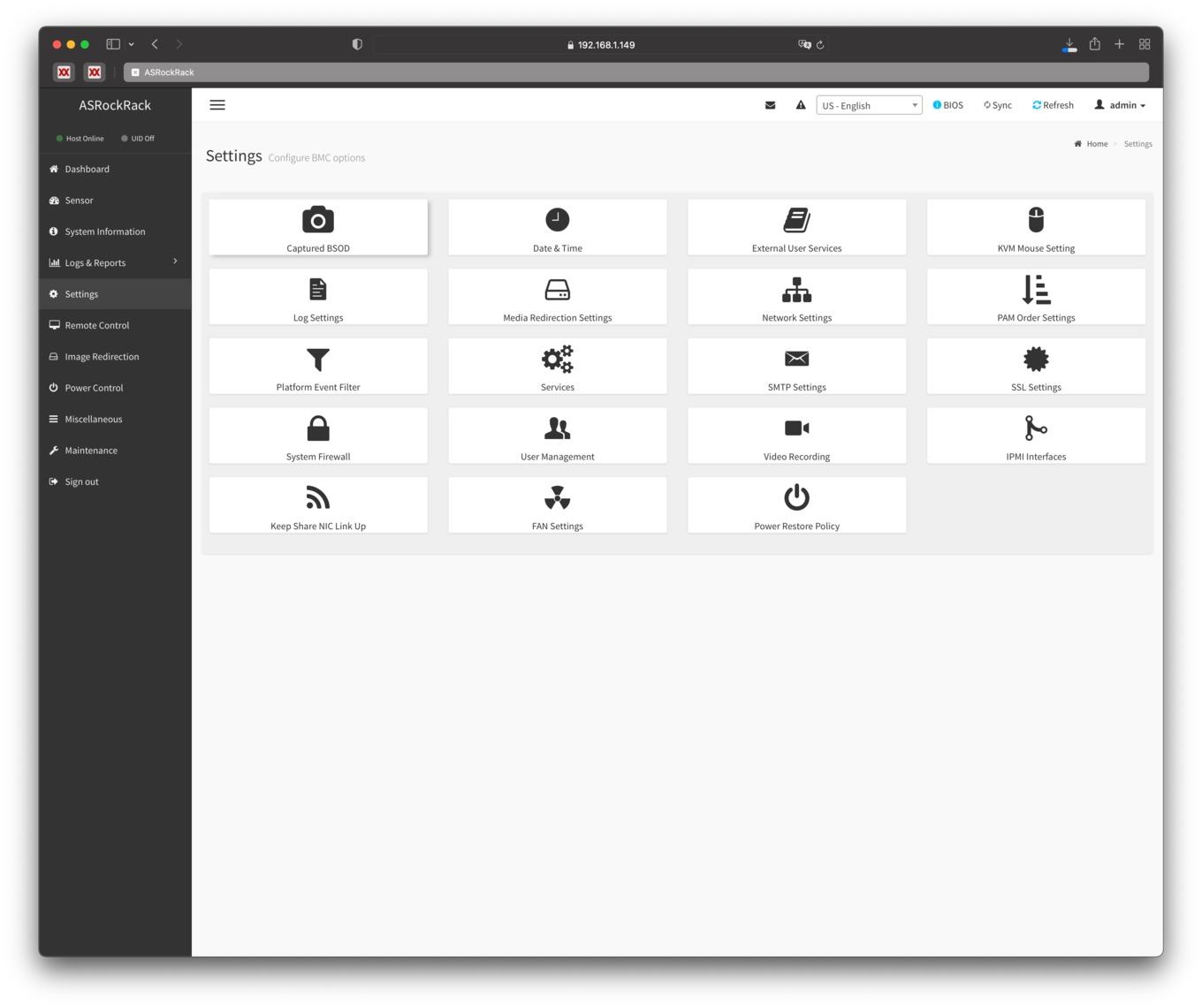Open Safari sidebar options dropdown arrow
The height and width of the screenshot is (1008, 1202).
132,44
